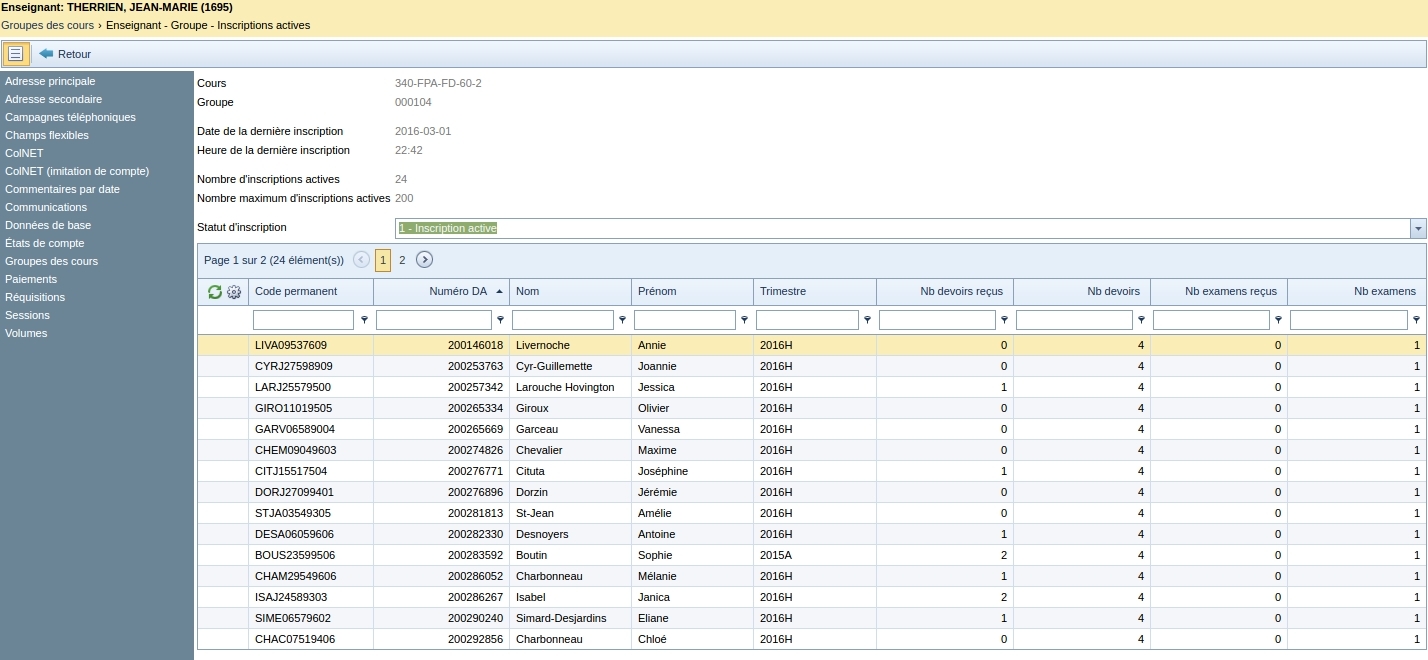Image resolution: width=1428 pixels, height=660 pixels.
Task: Click the Prénom filter text field
Action: [684, 320]
